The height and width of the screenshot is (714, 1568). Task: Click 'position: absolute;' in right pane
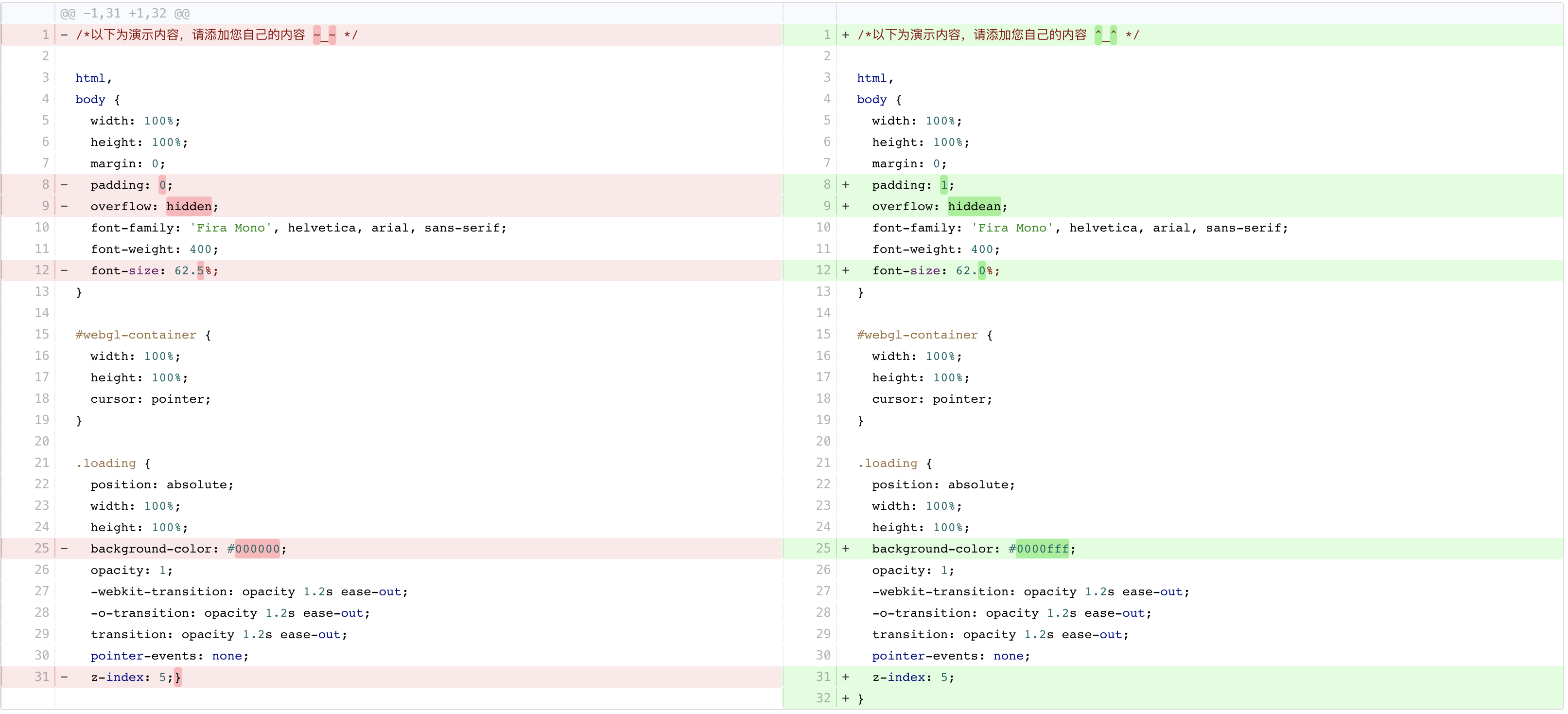click(944, 484)
